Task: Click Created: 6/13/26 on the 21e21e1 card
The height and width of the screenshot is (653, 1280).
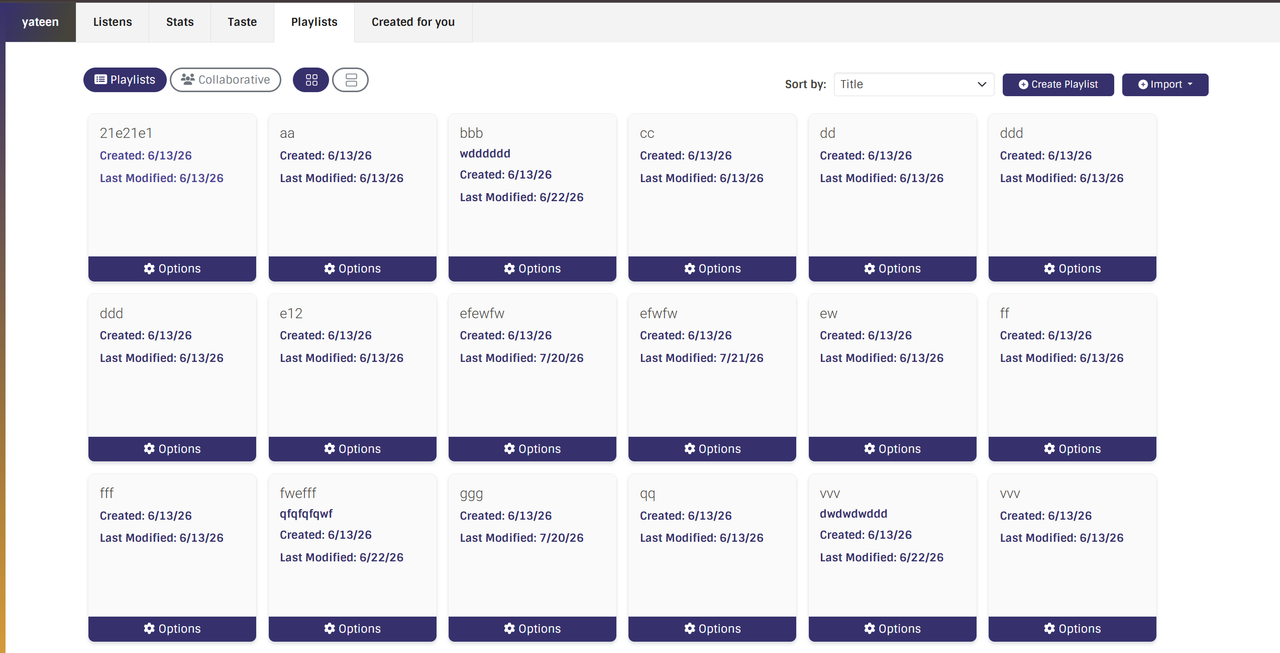Action: click(x=146, y=156)
